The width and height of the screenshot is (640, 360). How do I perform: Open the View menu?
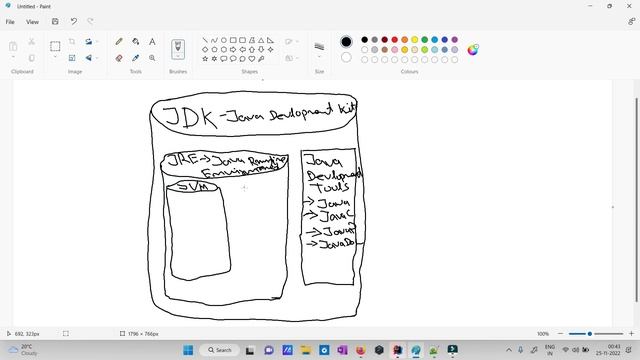32,22
